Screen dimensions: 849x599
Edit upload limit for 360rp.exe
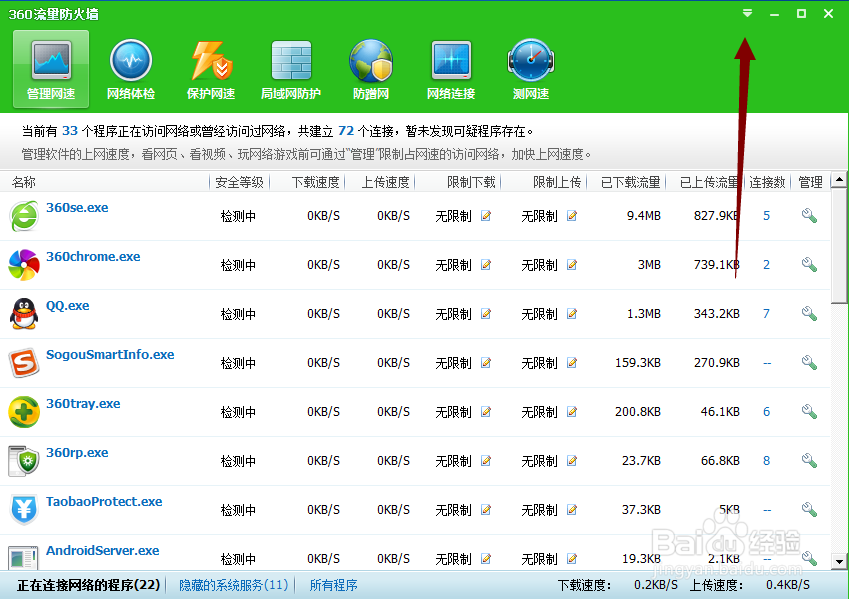pos(572,461)
